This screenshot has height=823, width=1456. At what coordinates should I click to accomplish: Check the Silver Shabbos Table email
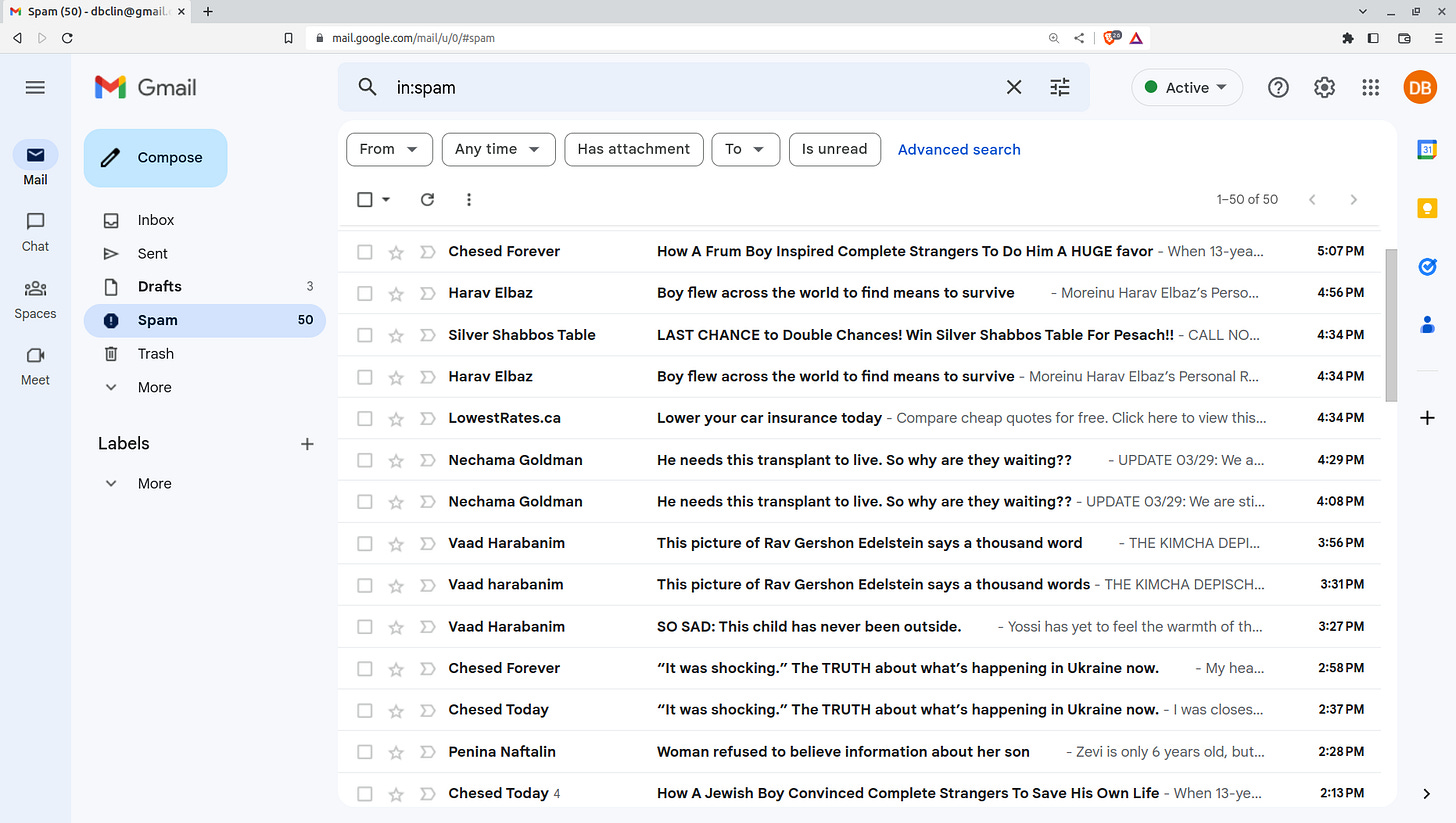(x=365, y=335)
